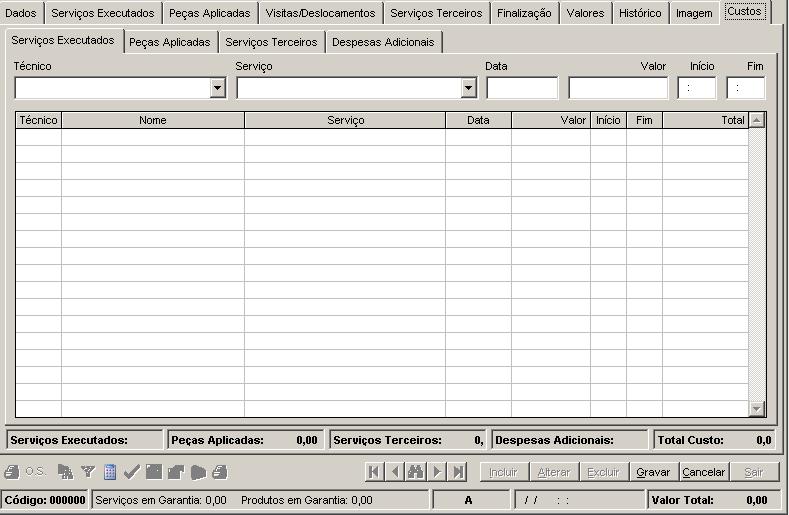Click the Data column header
Image resolution: width=789 pixels, height=515 pixels.
coord(478,120)
